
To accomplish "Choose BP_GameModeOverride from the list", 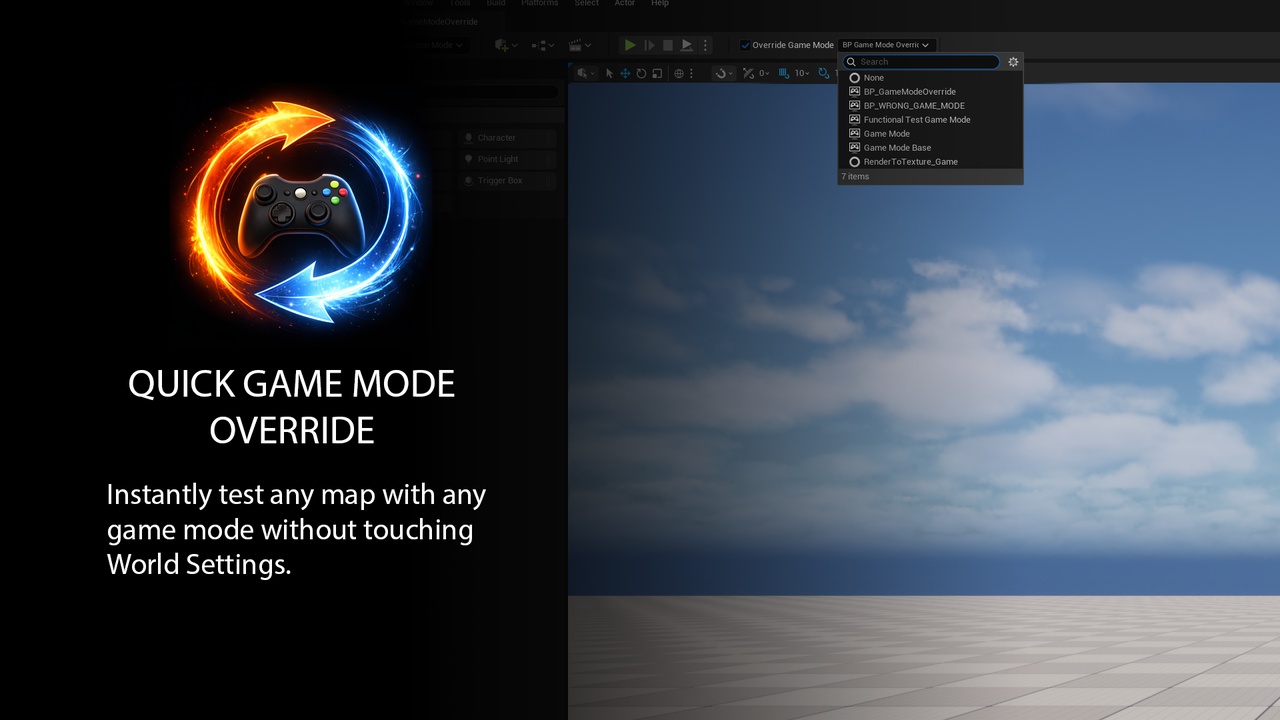I will 930,92.
